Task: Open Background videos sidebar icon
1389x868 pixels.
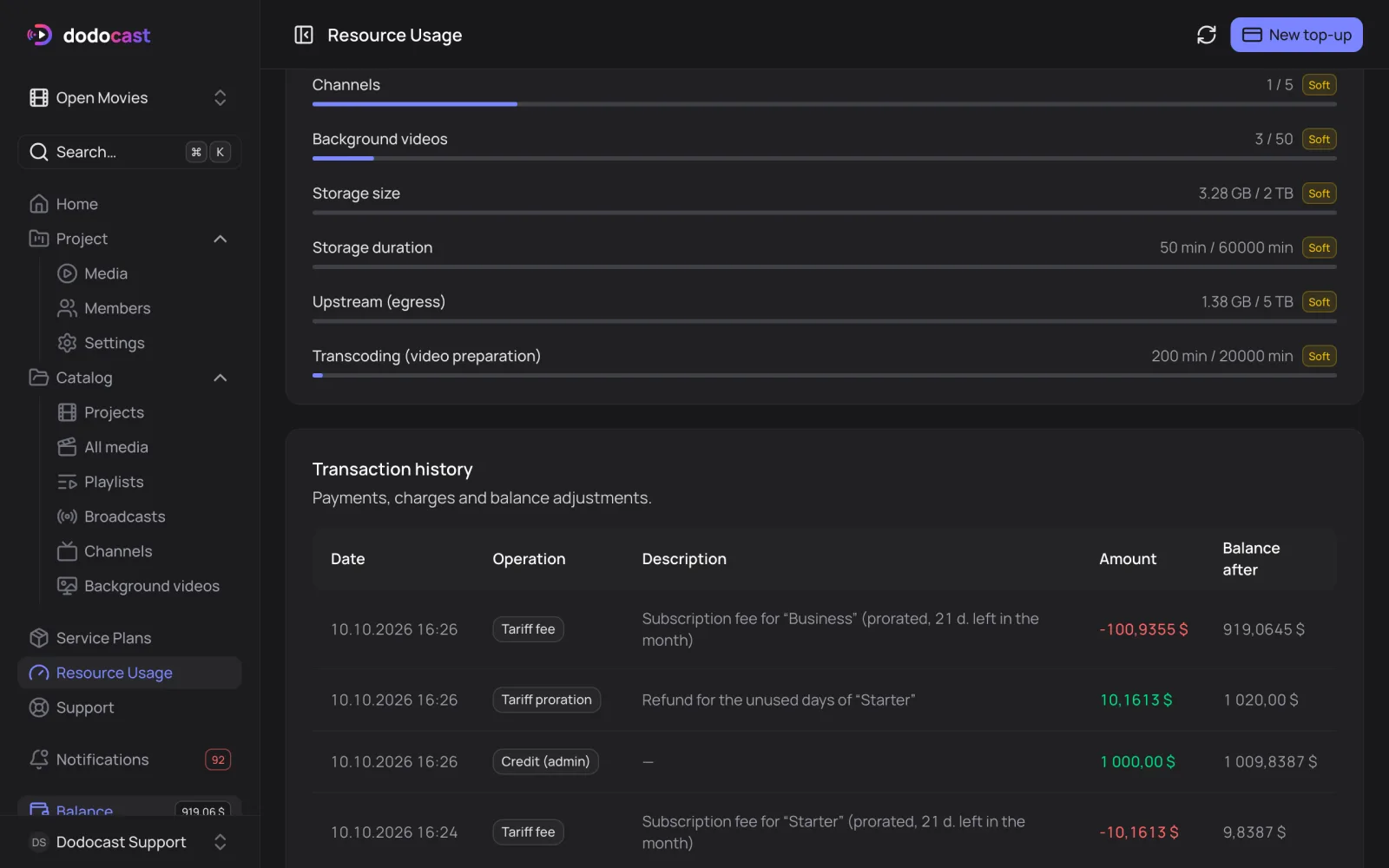Action: [67, 586]
